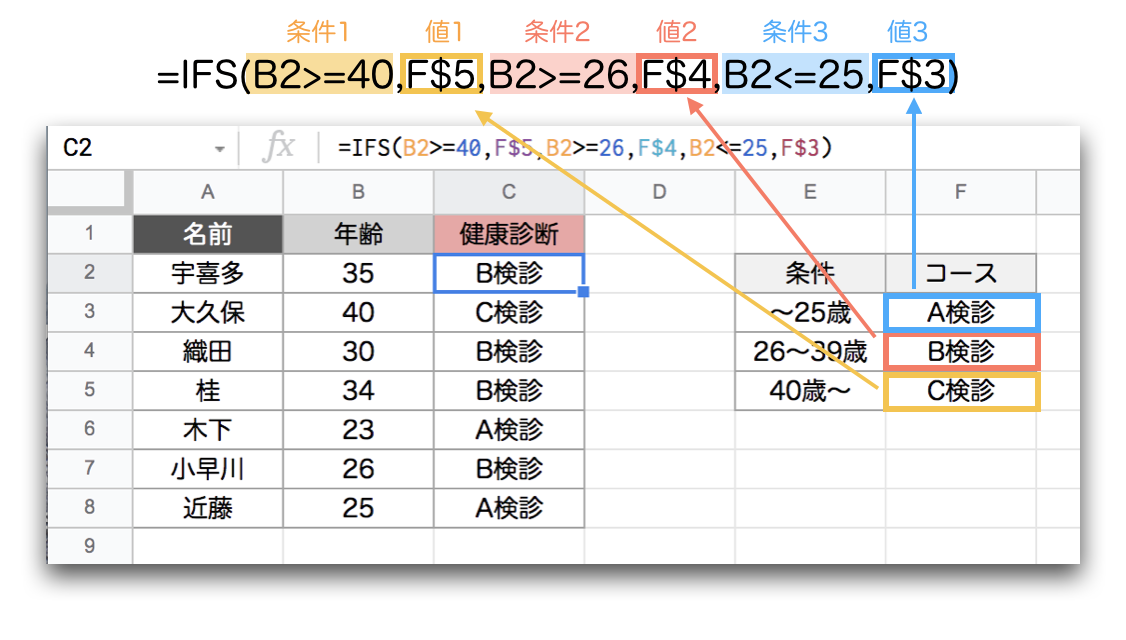Select the age cell with 25

tap(358, 508)
